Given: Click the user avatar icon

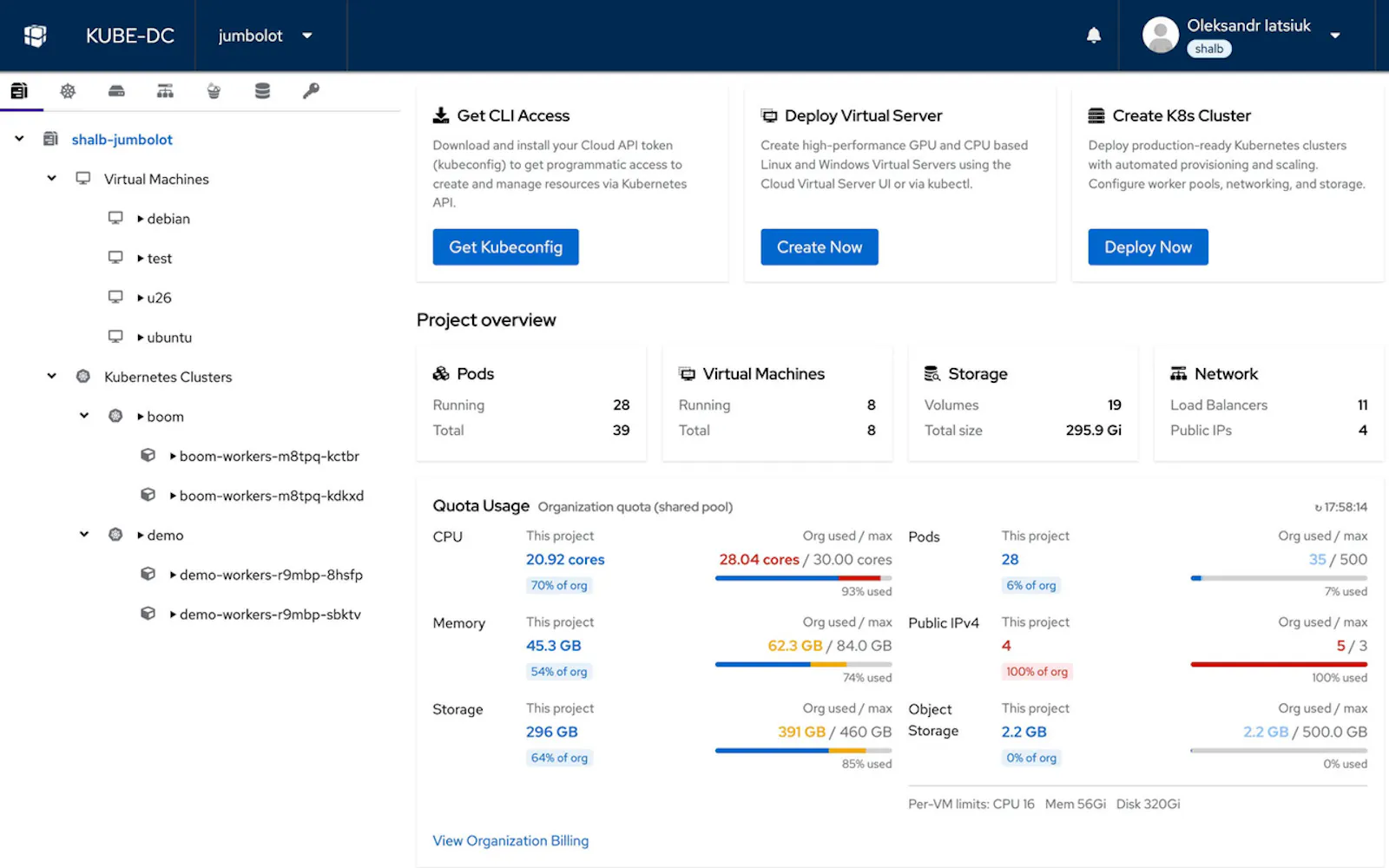Looking at the screenshot, I should click(x=1160, y=36).
